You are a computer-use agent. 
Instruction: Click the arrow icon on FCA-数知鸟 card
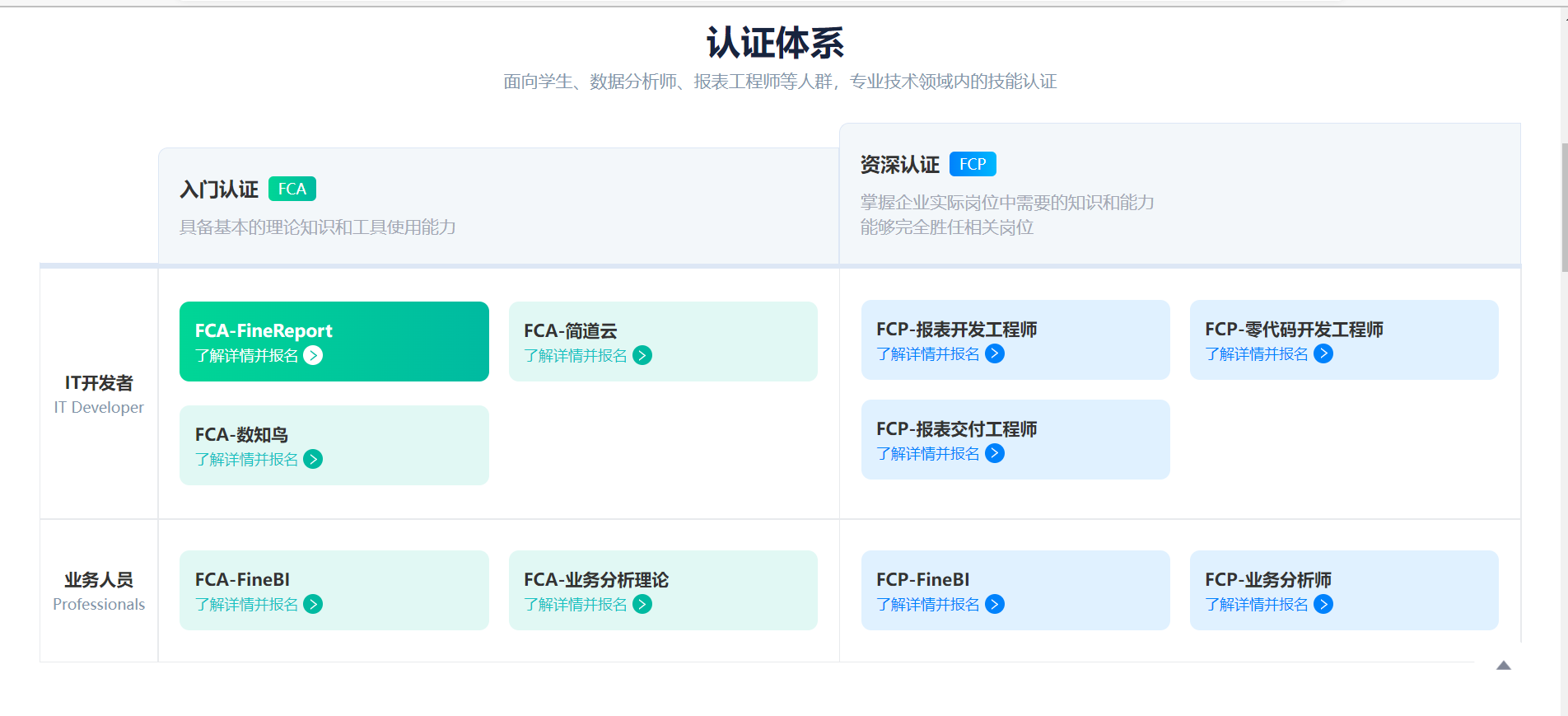coord(313,459)
